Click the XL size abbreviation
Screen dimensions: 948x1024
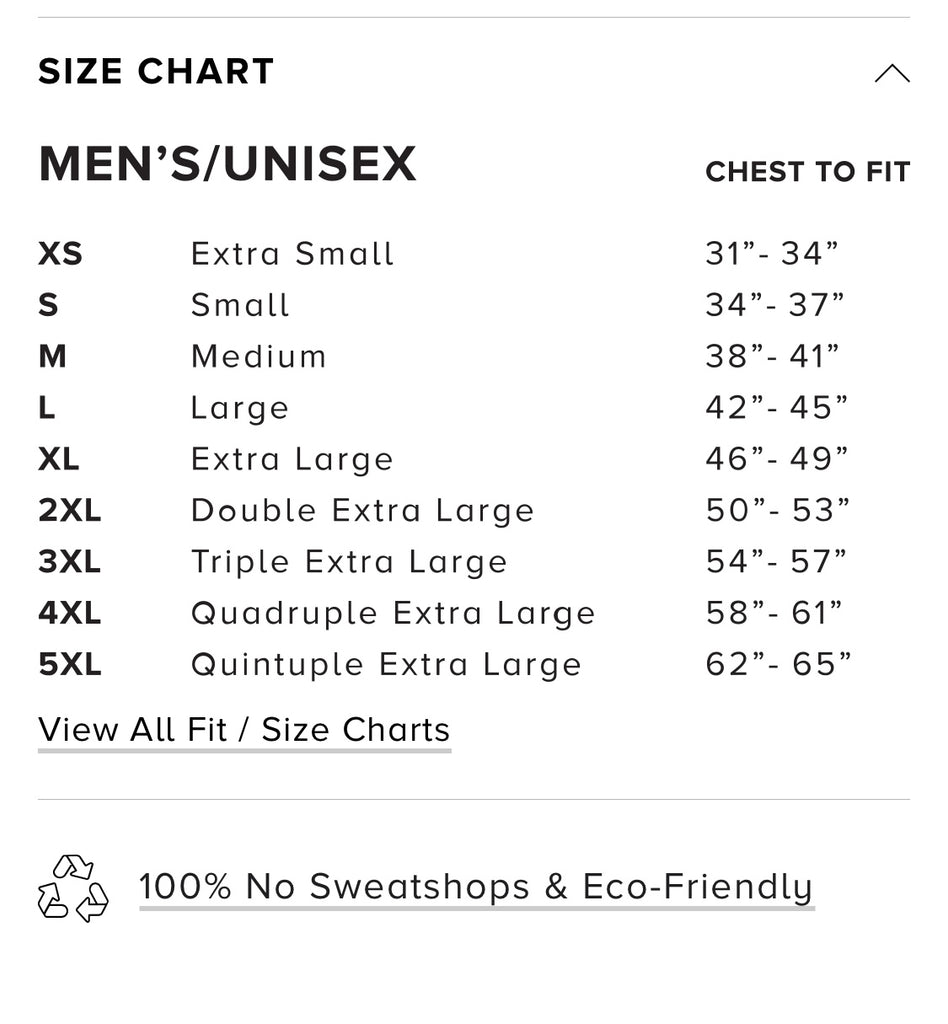point(59,459)
